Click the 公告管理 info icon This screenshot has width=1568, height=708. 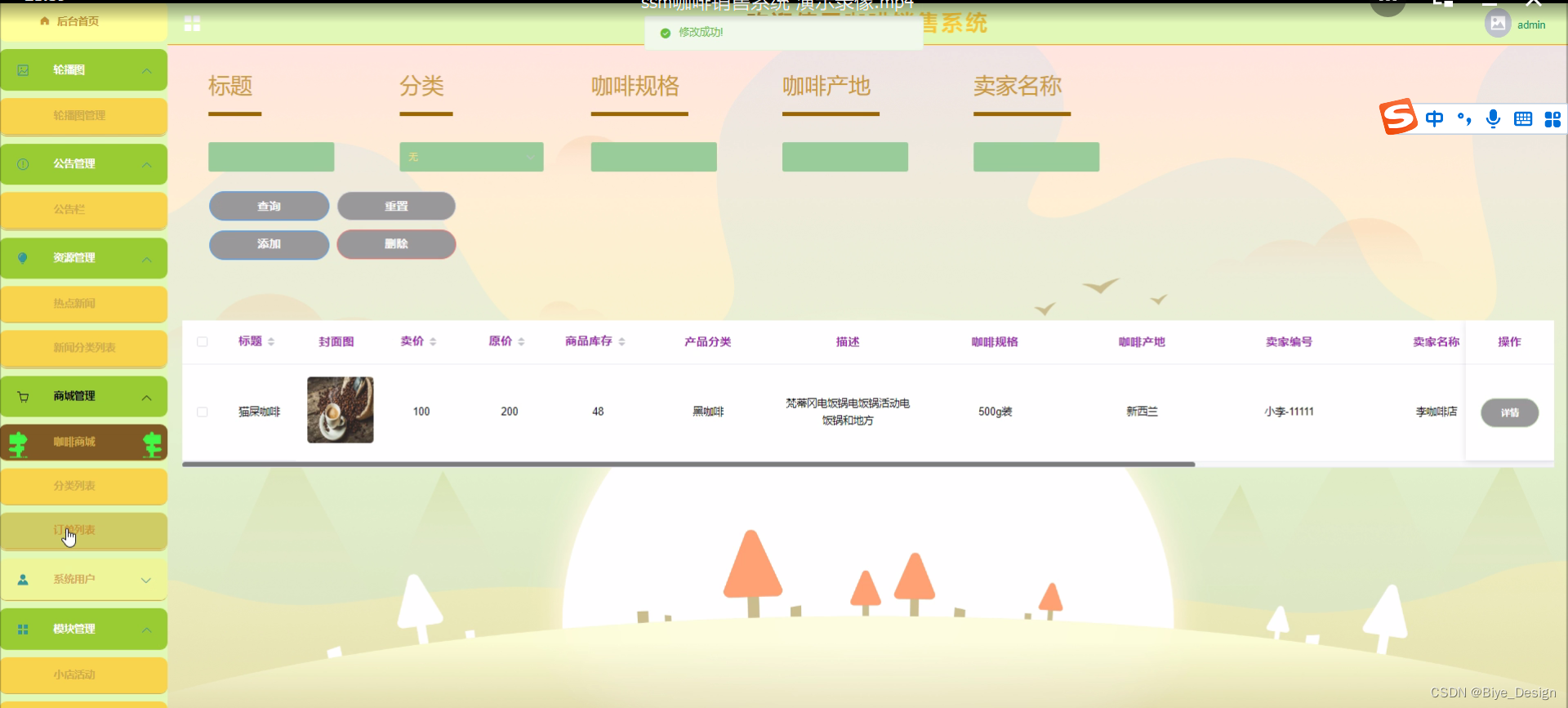click(23, 164)
